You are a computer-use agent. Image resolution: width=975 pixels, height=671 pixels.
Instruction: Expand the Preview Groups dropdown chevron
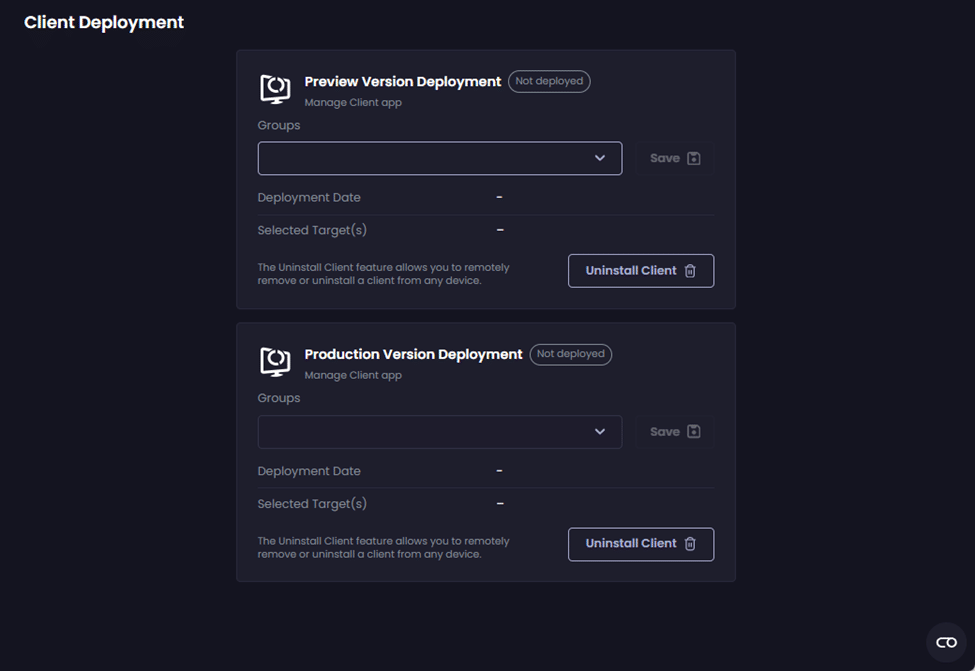(x=600, y=158)
